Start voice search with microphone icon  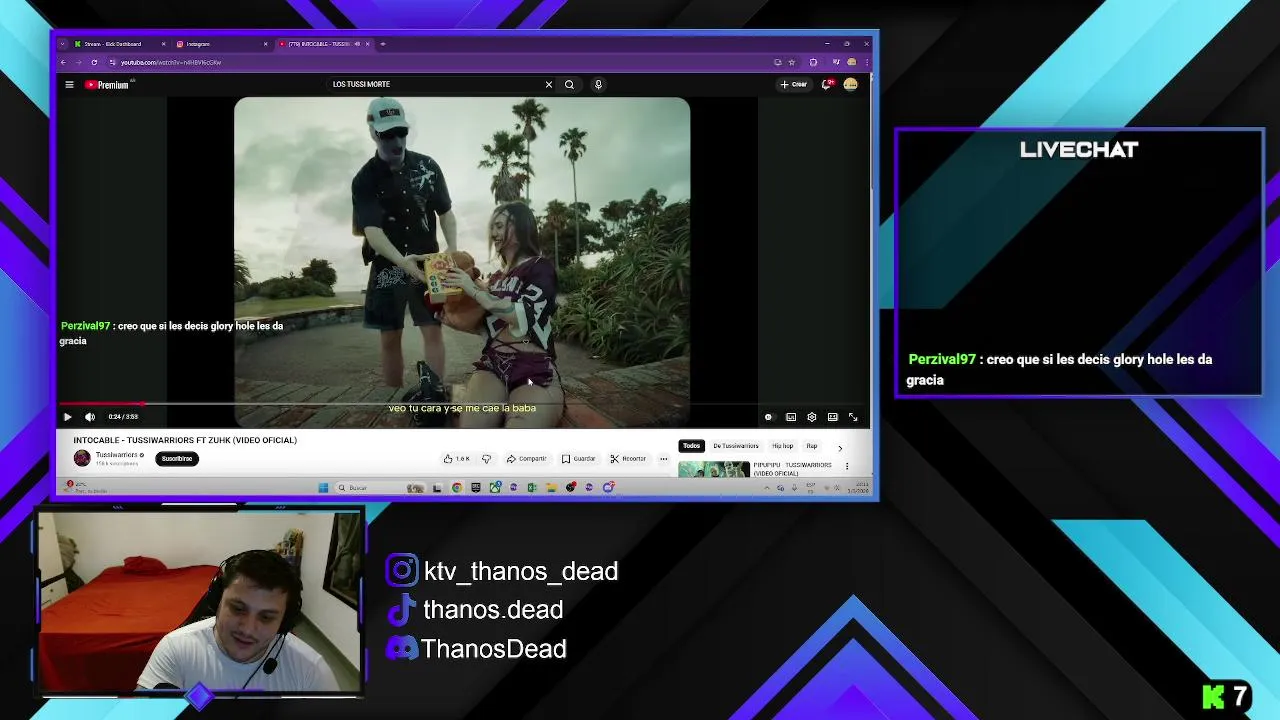(x=598, y=85)
